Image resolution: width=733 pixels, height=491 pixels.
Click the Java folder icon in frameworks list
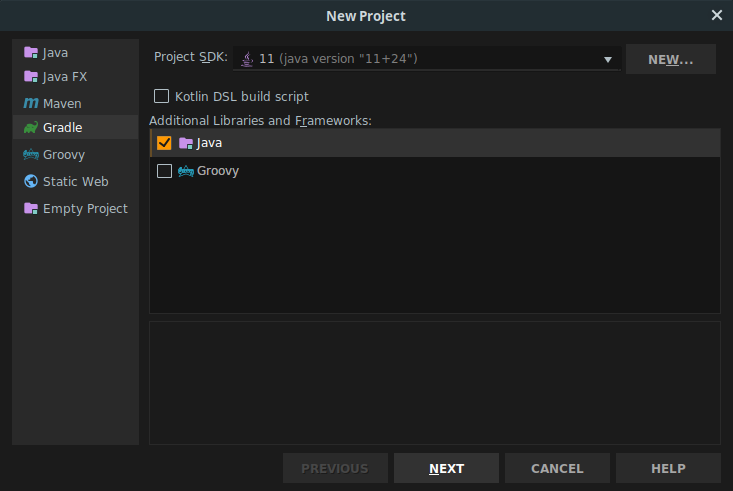[186, 143]
